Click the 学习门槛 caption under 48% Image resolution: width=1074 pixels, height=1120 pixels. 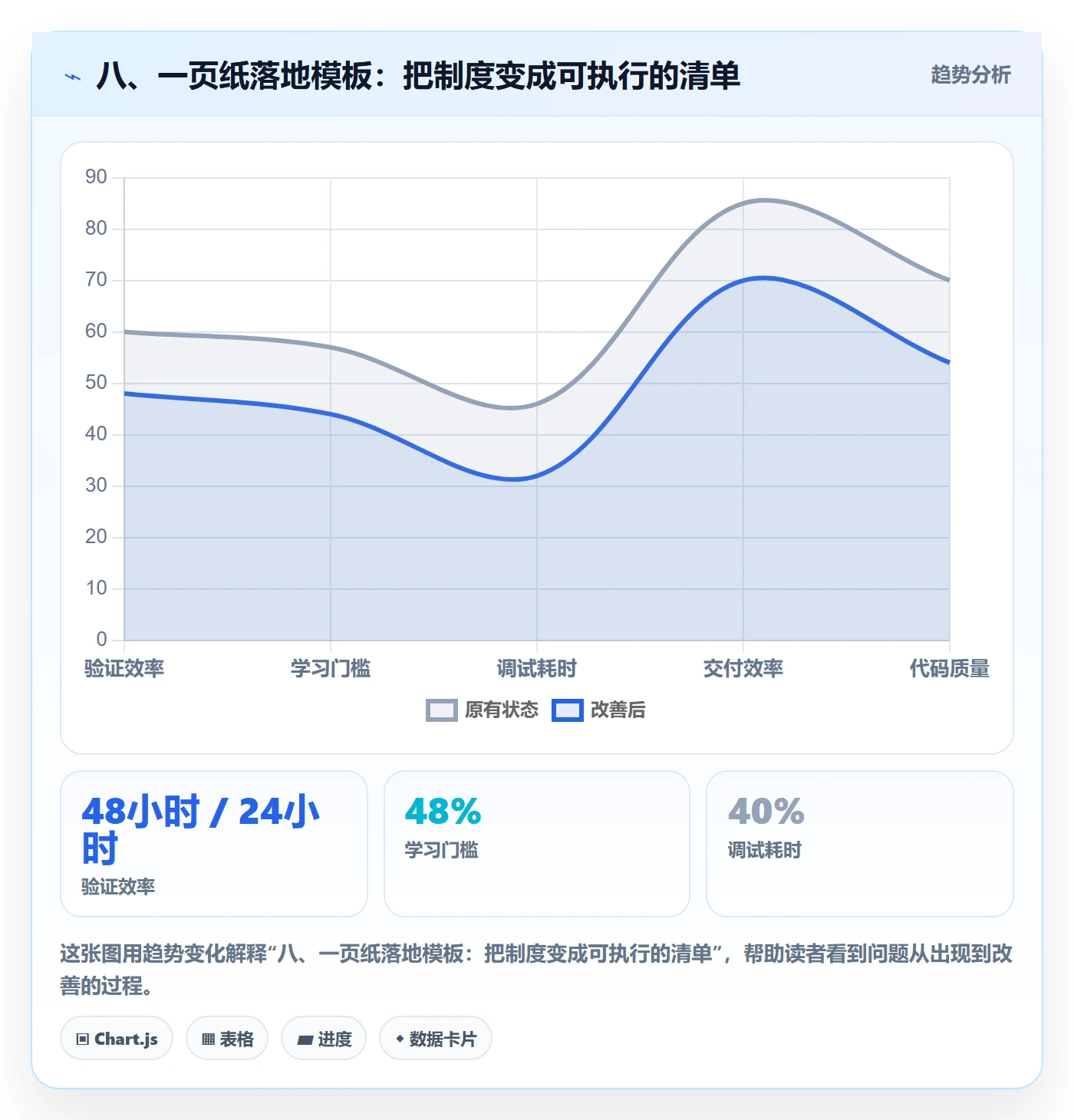tap(442, 850)
